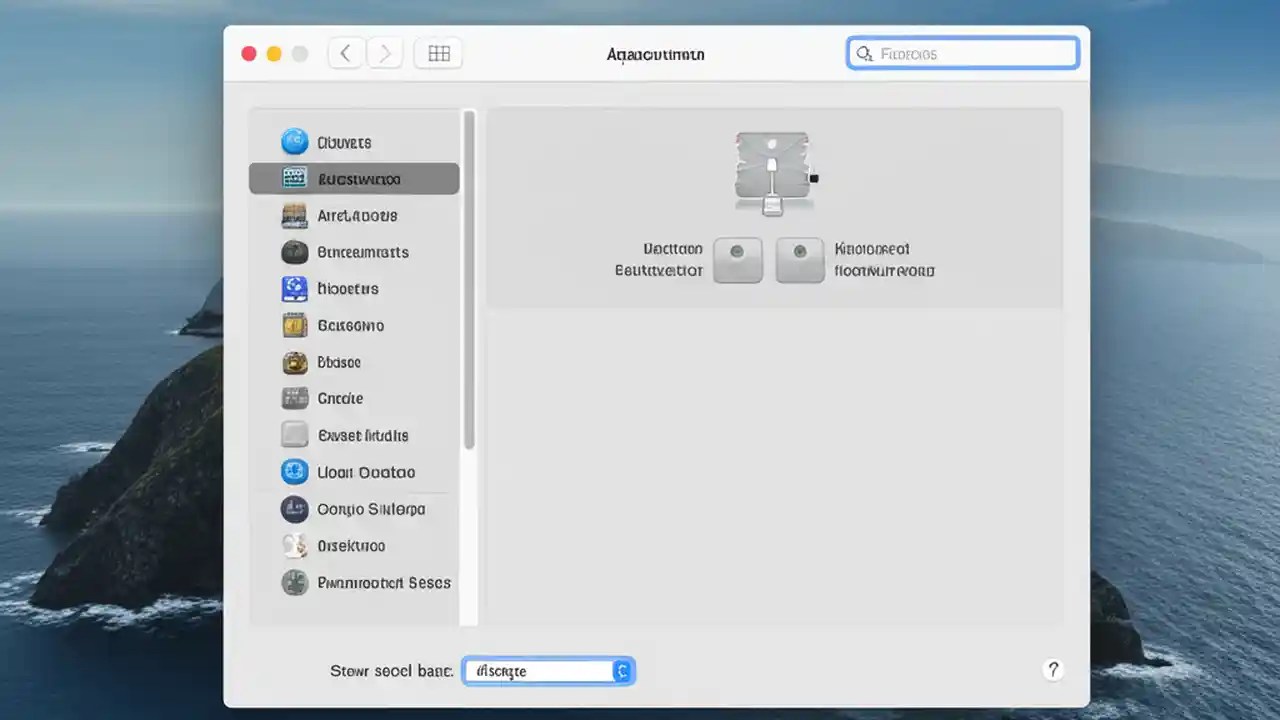Open the 'Miscate' dropdown at the bottom
The height and width of the screenshot is (720, 1280).
pos(548,671)
